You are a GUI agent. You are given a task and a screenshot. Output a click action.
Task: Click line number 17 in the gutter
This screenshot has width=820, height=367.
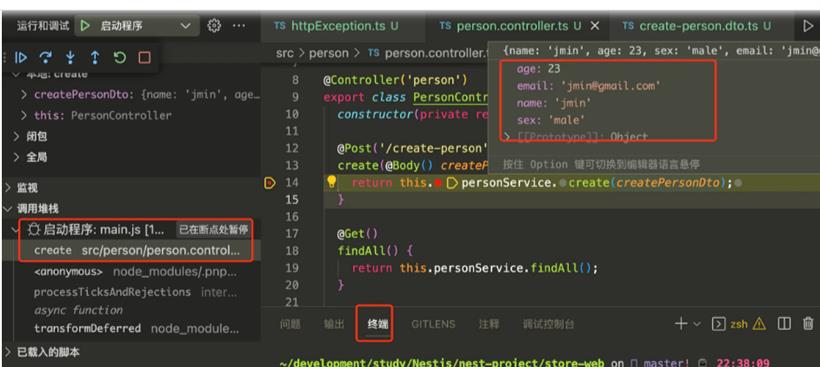tap(292, 234)
